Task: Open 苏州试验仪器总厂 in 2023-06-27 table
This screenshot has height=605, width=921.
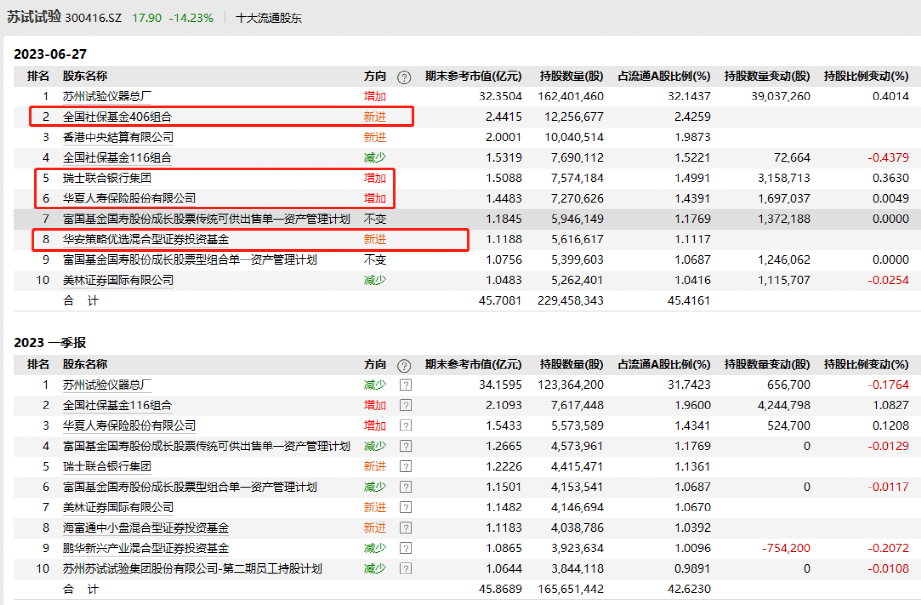Action: [x=107, y=96]
